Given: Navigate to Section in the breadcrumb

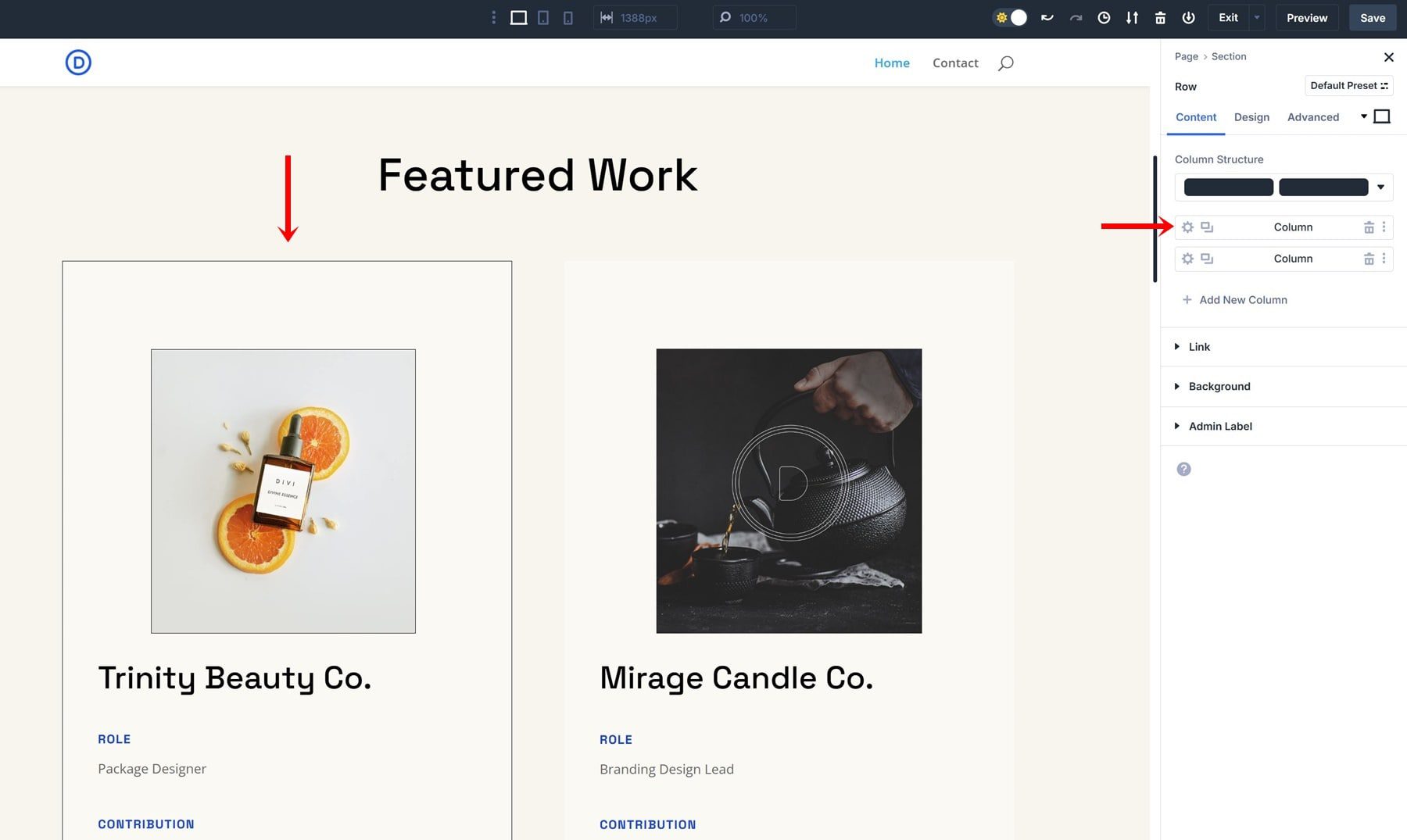Looking at the screenshot, I should coord(1229,56).
